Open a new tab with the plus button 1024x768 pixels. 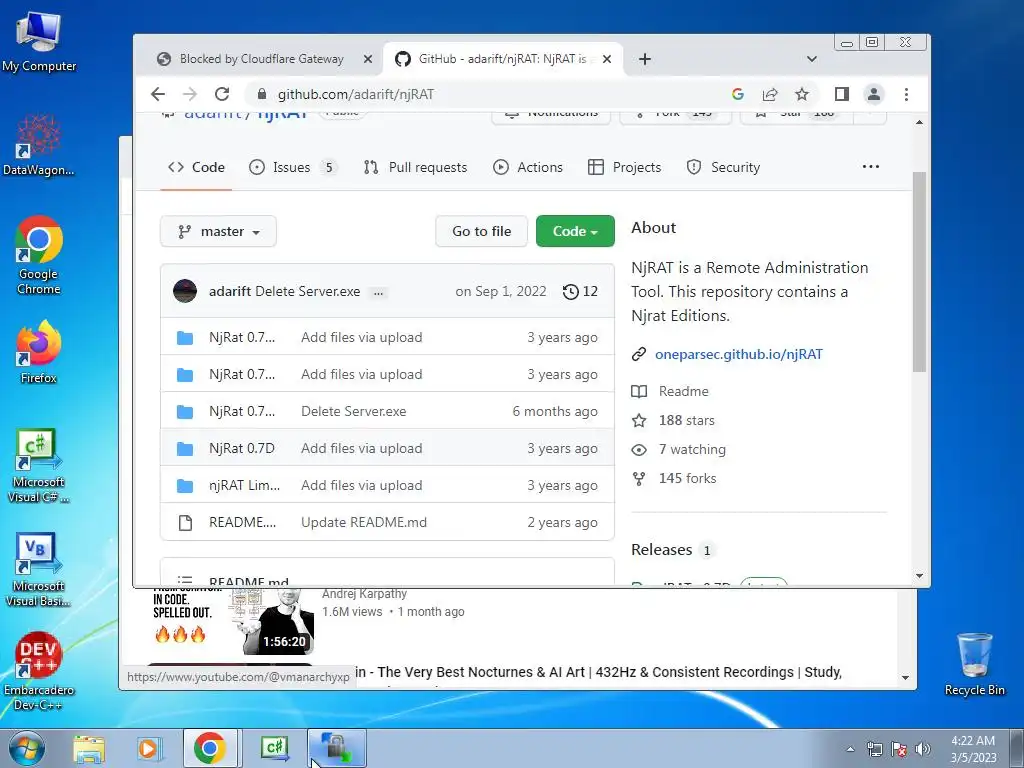tap(645, 59)
